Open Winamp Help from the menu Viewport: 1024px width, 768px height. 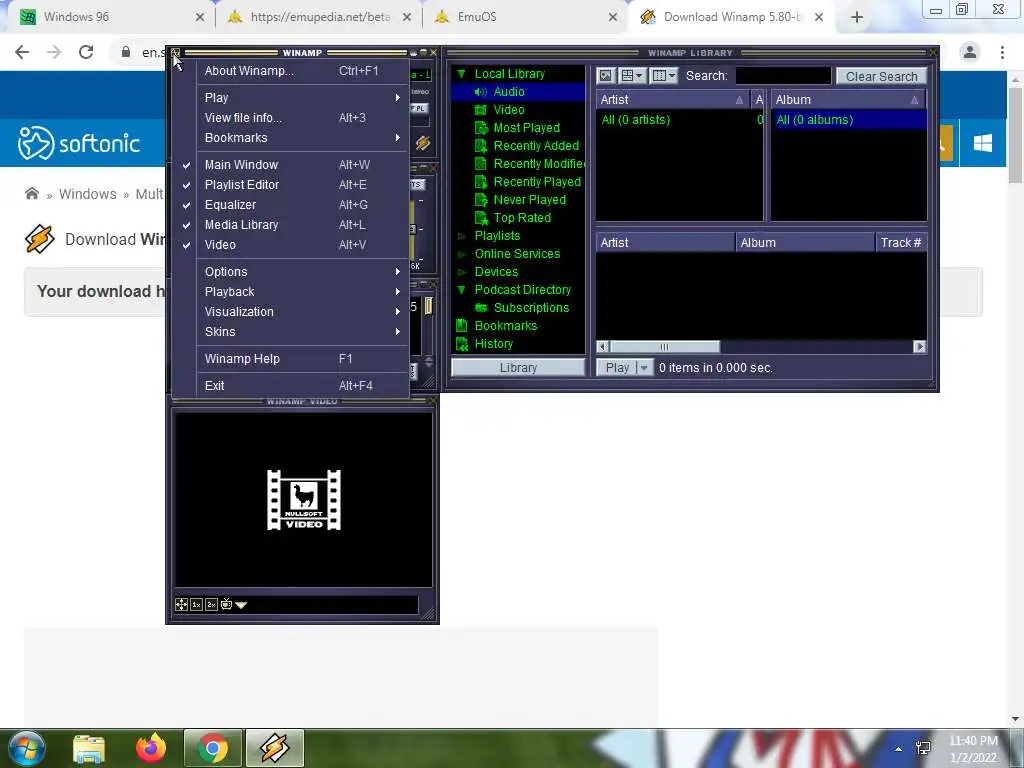tap(291, 359)
